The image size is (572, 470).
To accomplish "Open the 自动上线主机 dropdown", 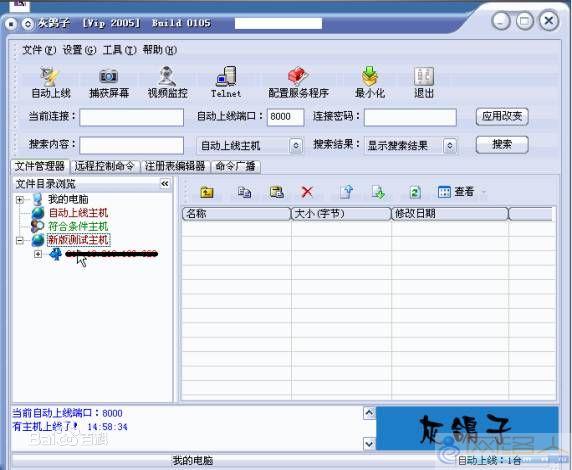I will (296, 146).
